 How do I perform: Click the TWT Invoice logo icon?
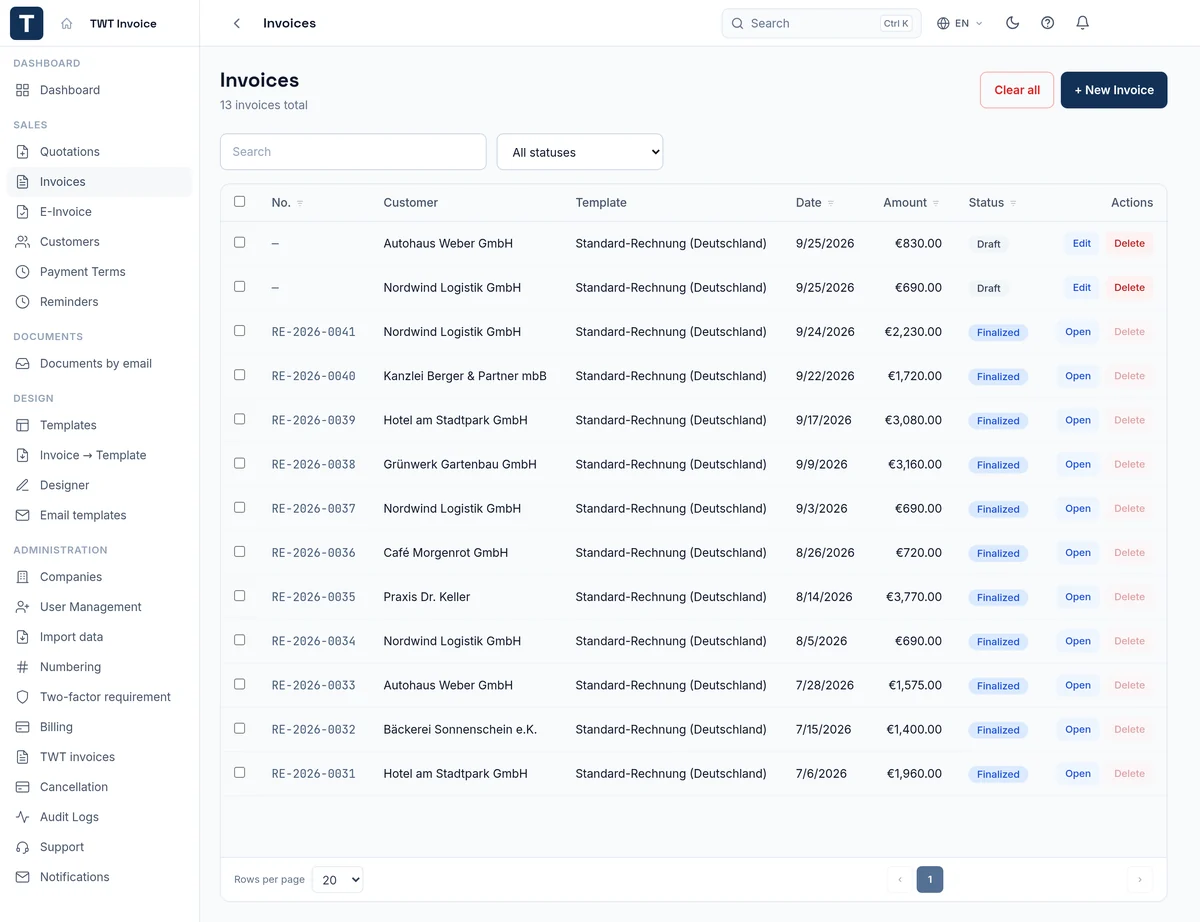[x=26, y=23]
